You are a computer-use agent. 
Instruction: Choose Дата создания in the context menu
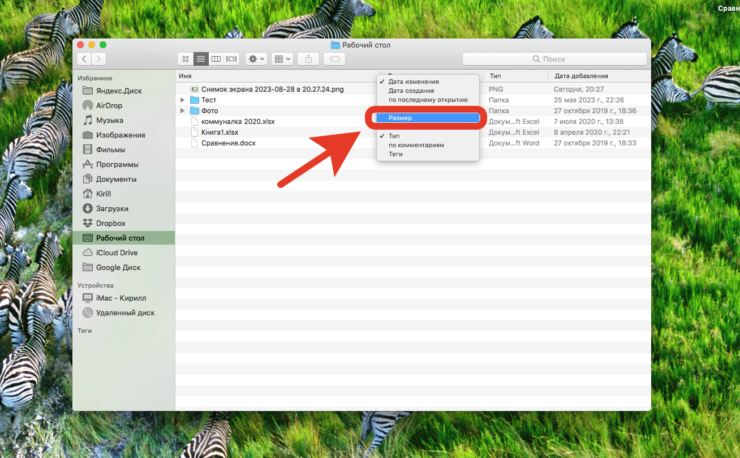[412, 91]
